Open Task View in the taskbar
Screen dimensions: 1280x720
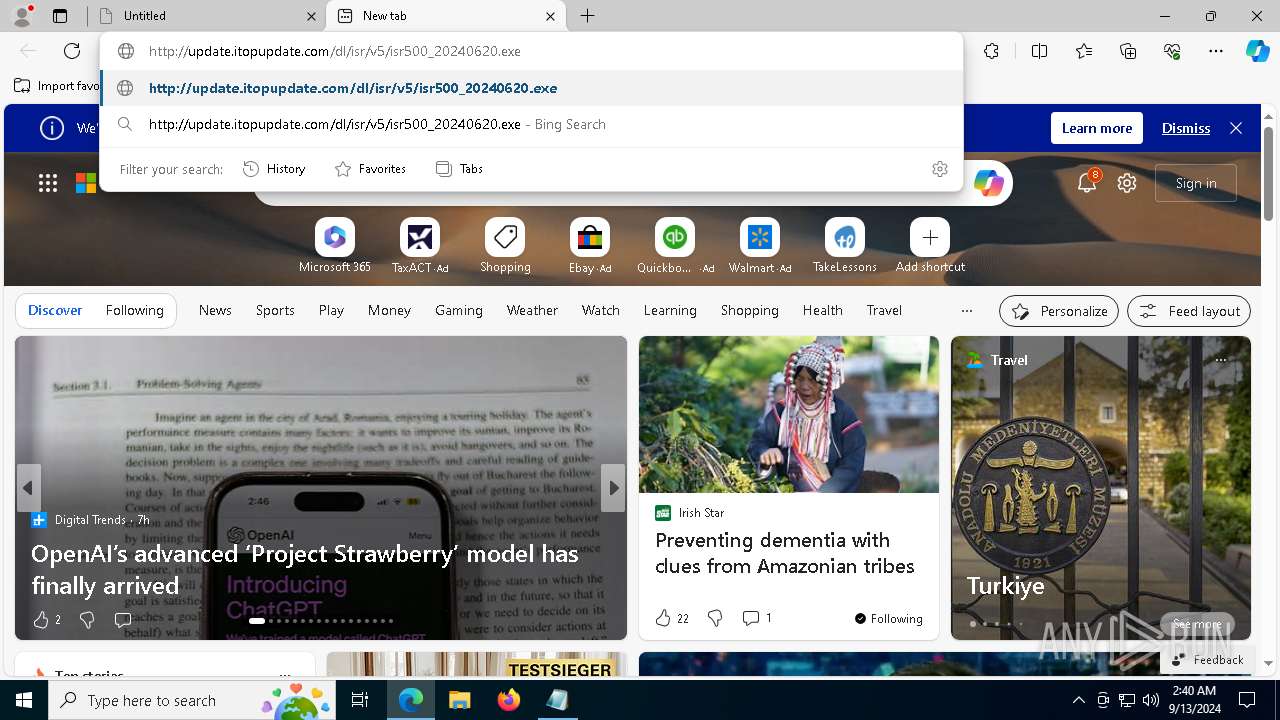(x=360, y=700)
